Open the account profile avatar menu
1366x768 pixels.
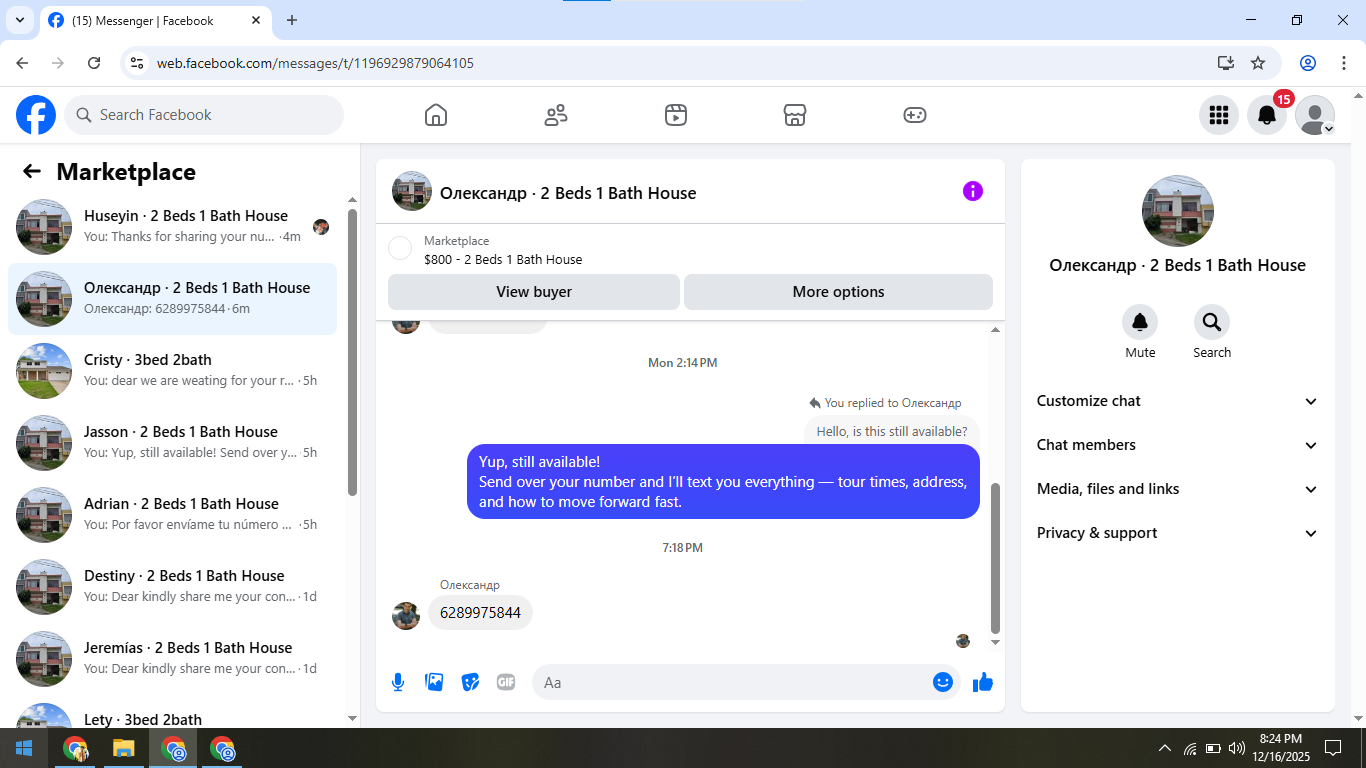(1315, 115)
